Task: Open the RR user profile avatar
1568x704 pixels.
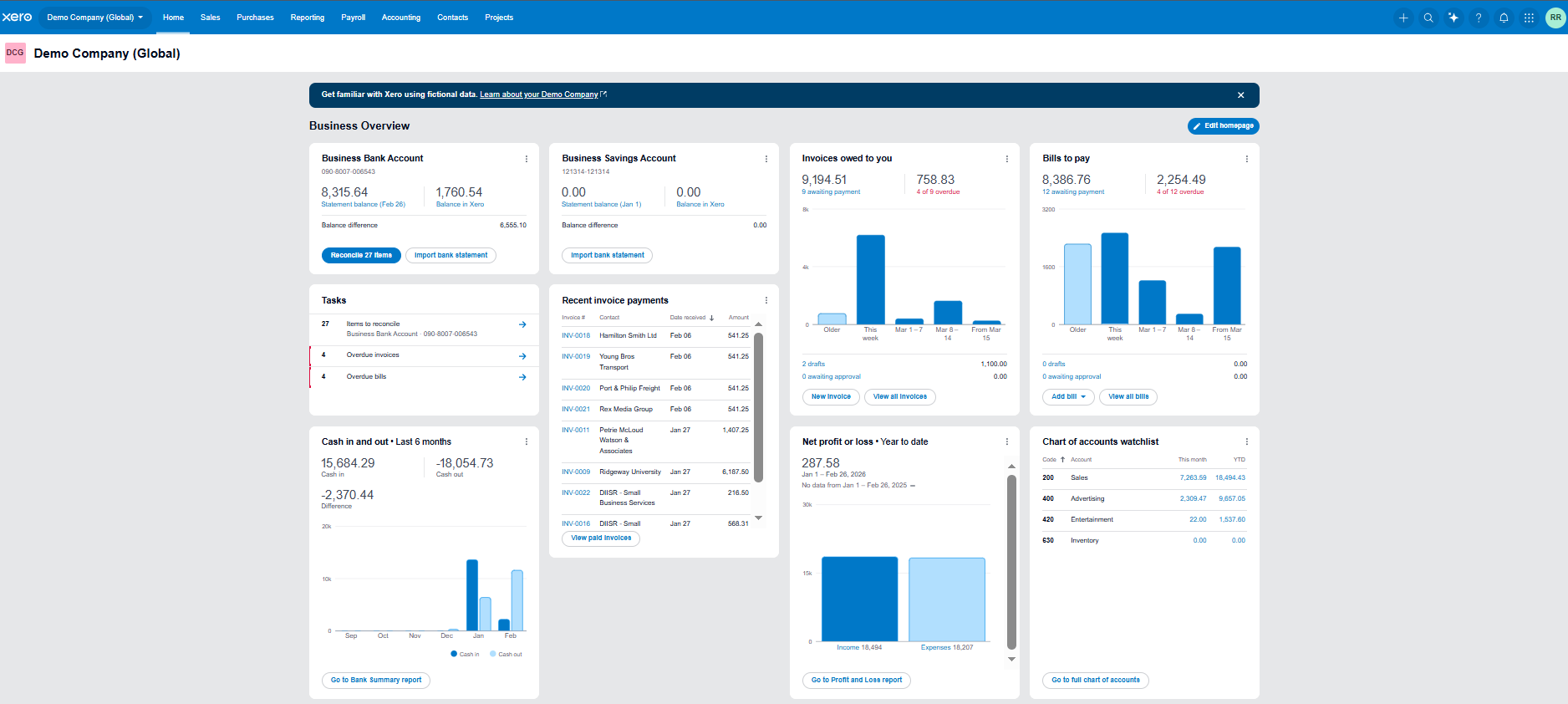Action: tap(1555, 18)
